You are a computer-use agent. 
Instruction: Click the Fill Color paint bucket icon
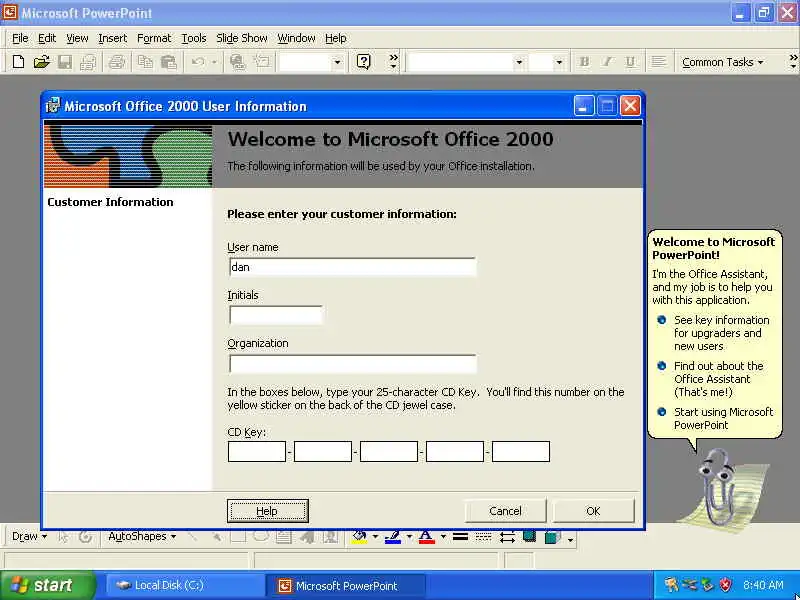coord(359,537)
